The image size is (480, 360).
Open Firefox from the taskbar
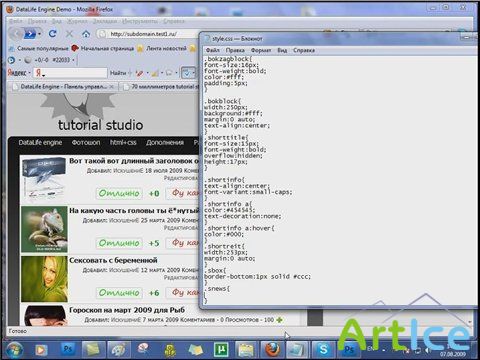pos(272,349)
